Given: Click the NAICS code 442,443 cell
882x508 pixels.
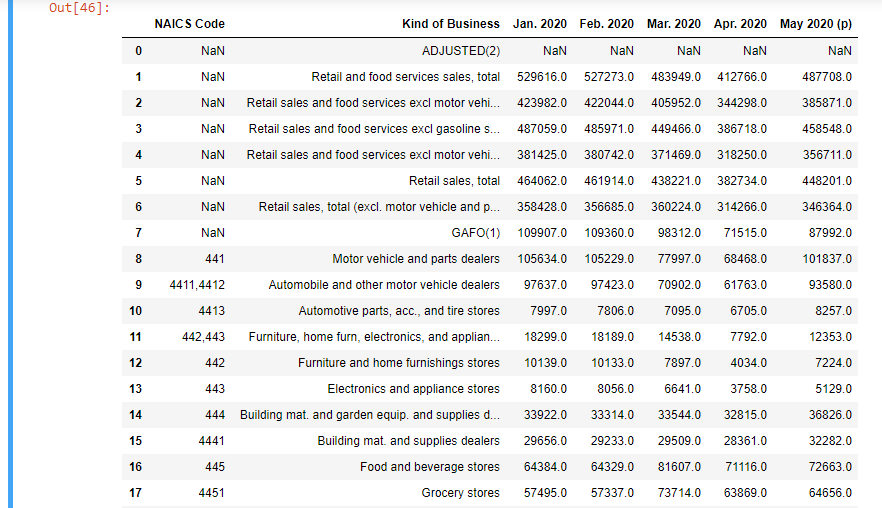Looking at the screenshot, I should point(203,336).
